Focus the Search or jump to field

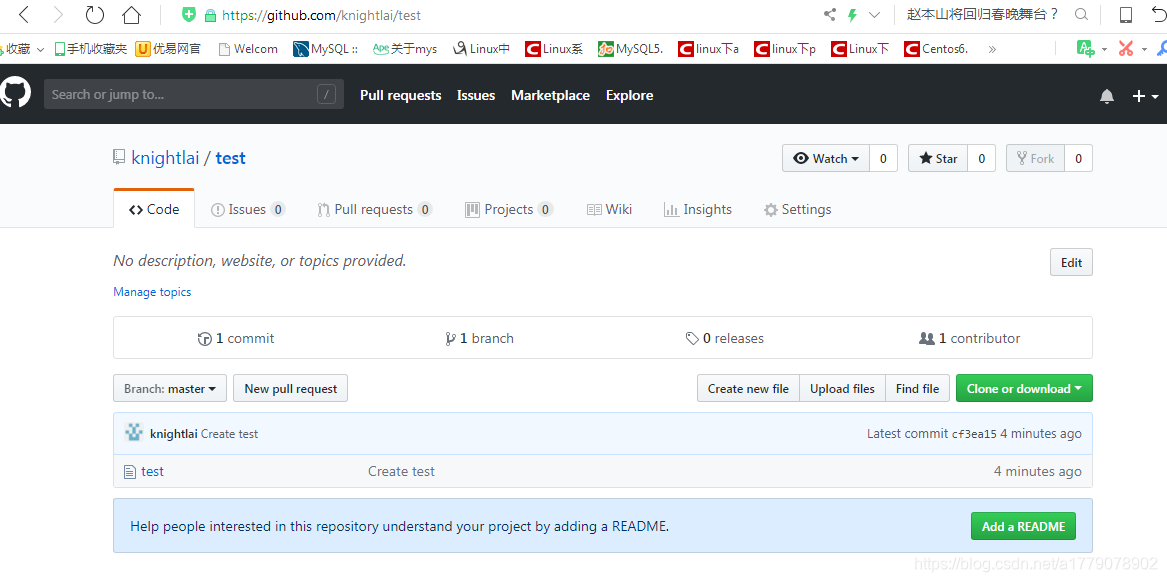(194, 95)
